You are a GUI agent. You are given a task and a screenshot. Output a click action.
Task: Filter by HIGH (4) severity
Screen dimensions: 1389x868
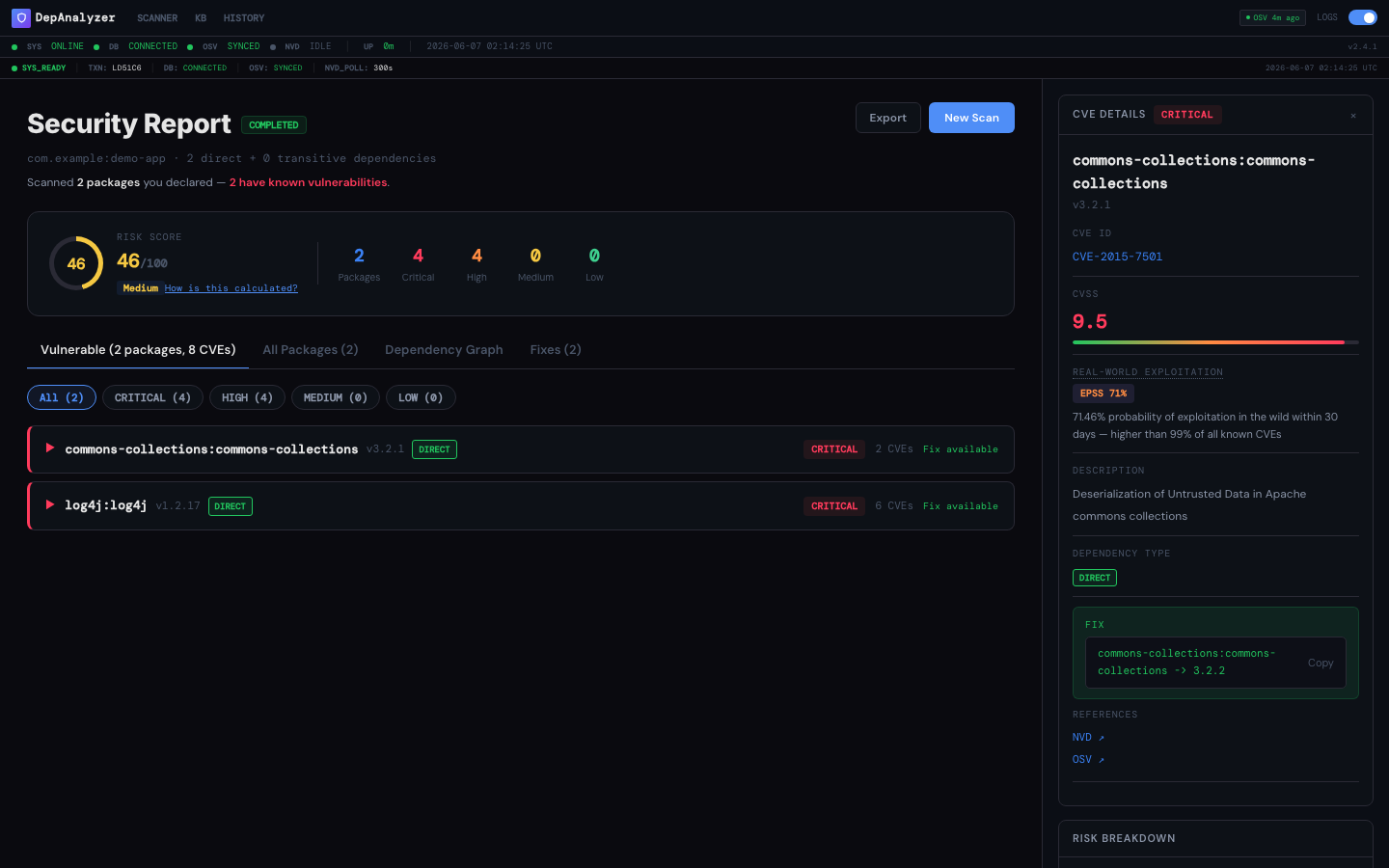point(248,397)
